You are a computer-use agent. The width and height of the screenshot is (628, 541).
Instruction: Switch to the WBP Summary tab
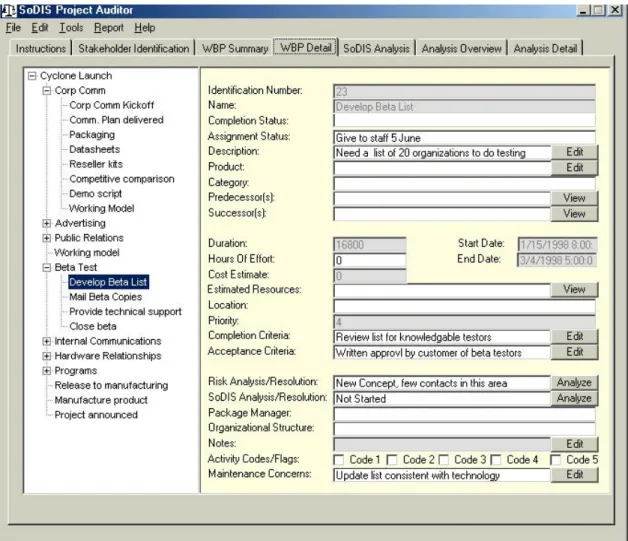[x=235, y=48]
